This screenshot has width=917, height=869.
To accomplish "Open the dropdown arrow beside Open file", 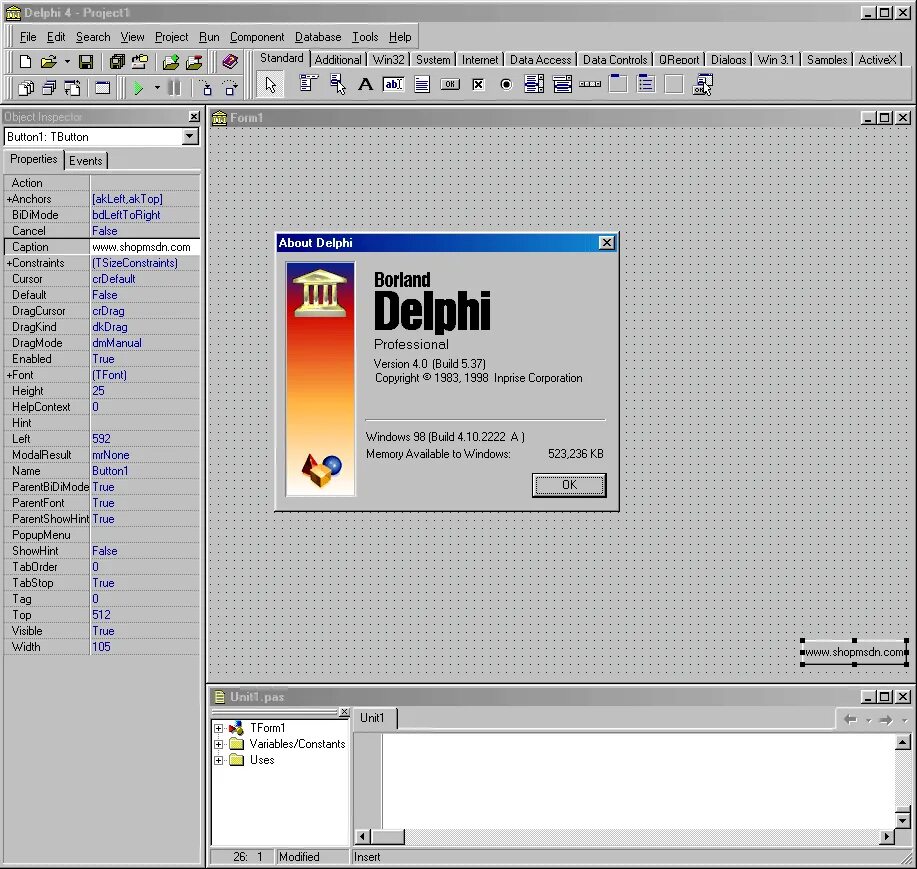I will pyautogui.click(x=67, y=61).
